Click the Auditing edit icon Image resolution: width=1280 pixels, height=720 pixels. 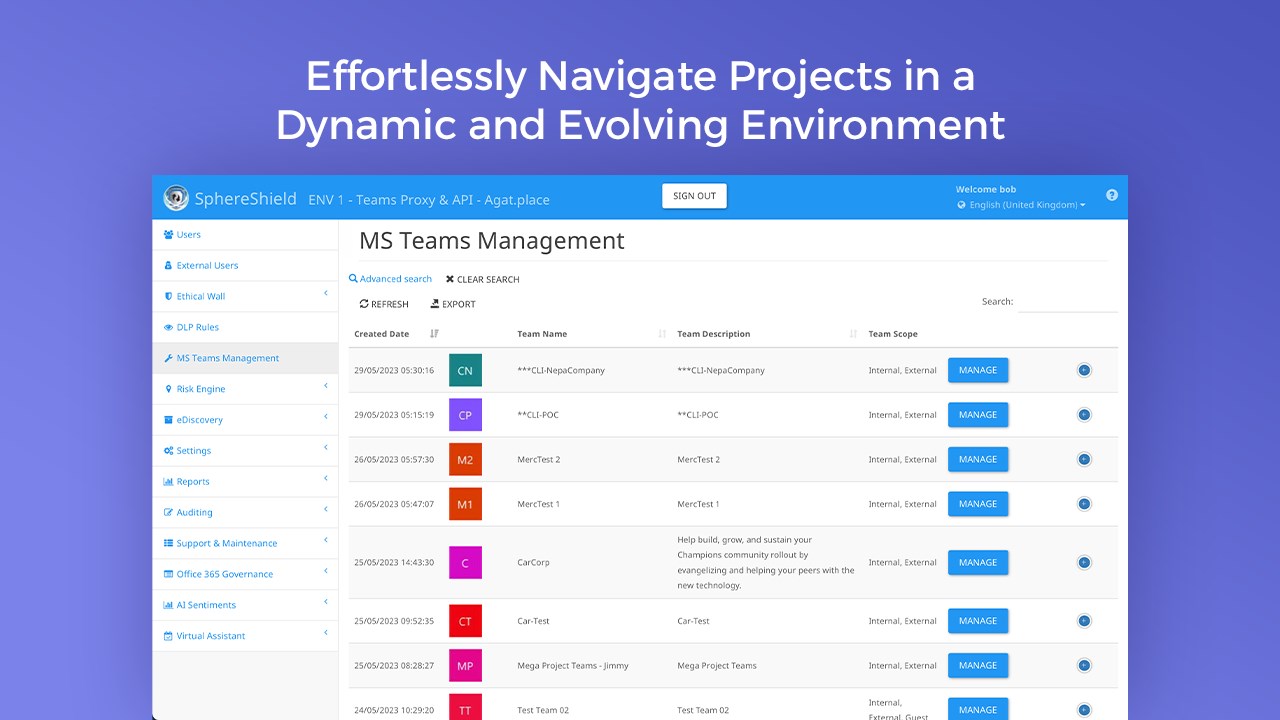click(x=168, y=512)
